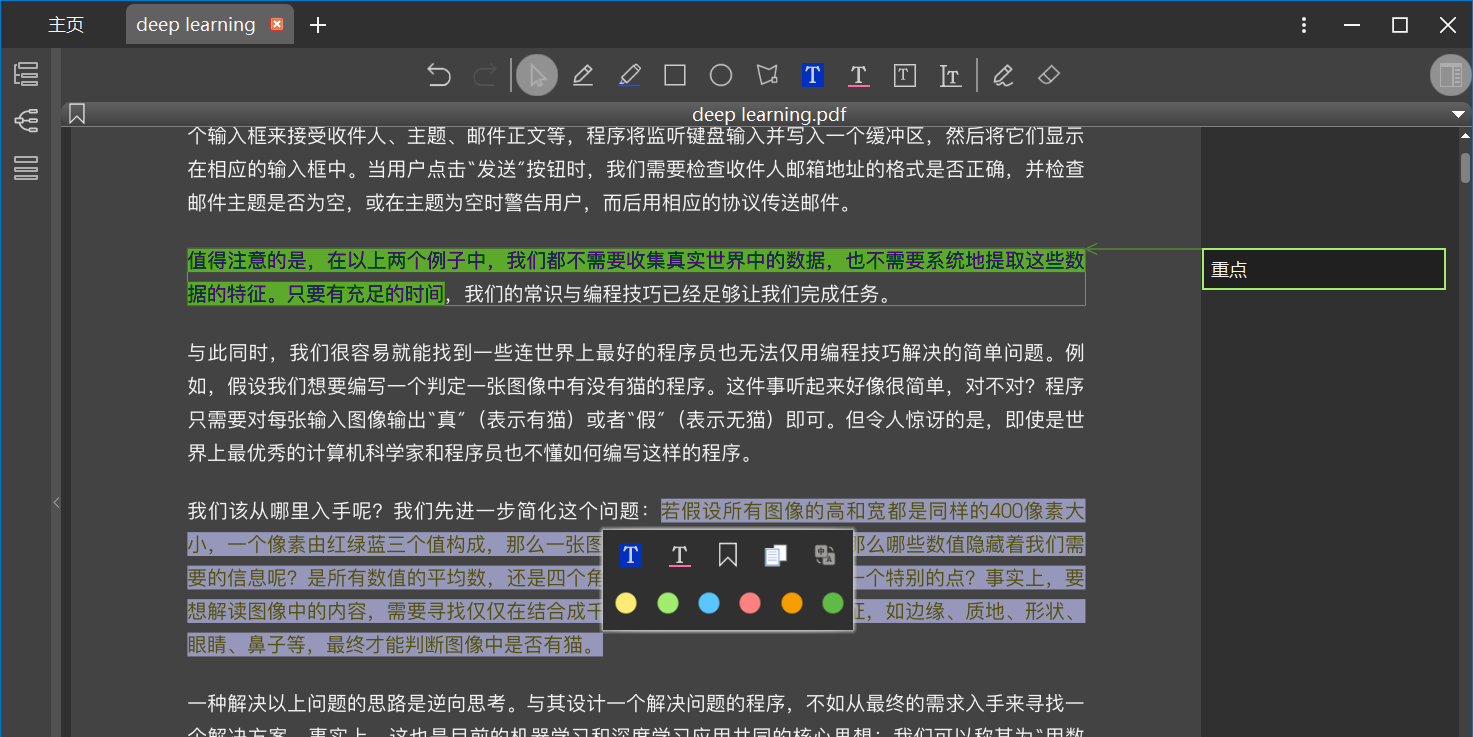Select the cursor pointer tool

point(537,75)
